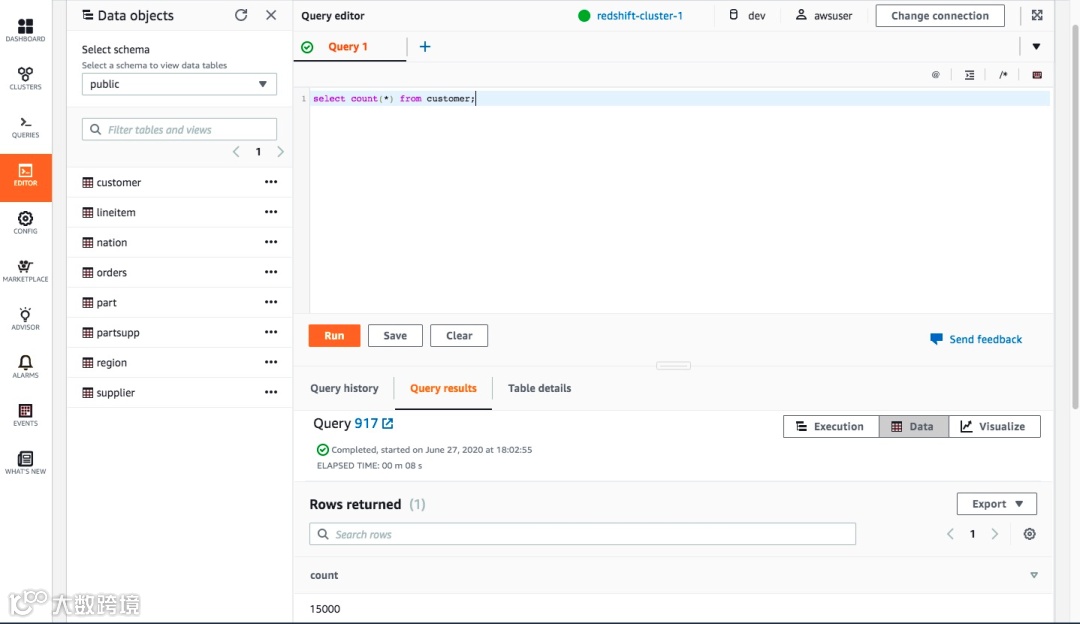
Task: Close the Data objects panel
Action: pyautogui.click(x=271, y=15)
